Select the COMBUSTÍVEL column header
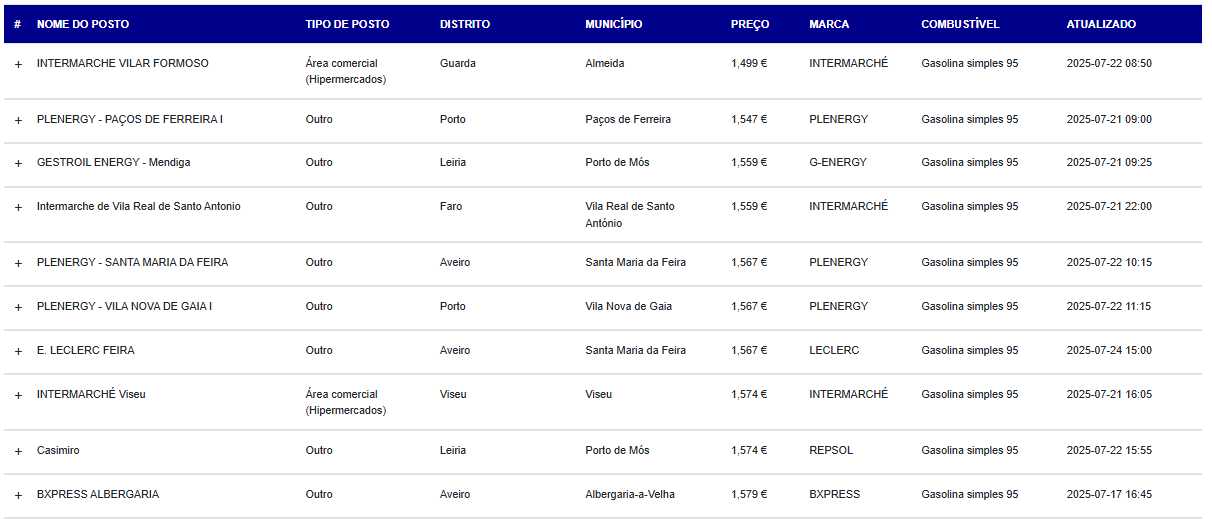This screenshot has height=526, width=1212. (x=960, y=24)
